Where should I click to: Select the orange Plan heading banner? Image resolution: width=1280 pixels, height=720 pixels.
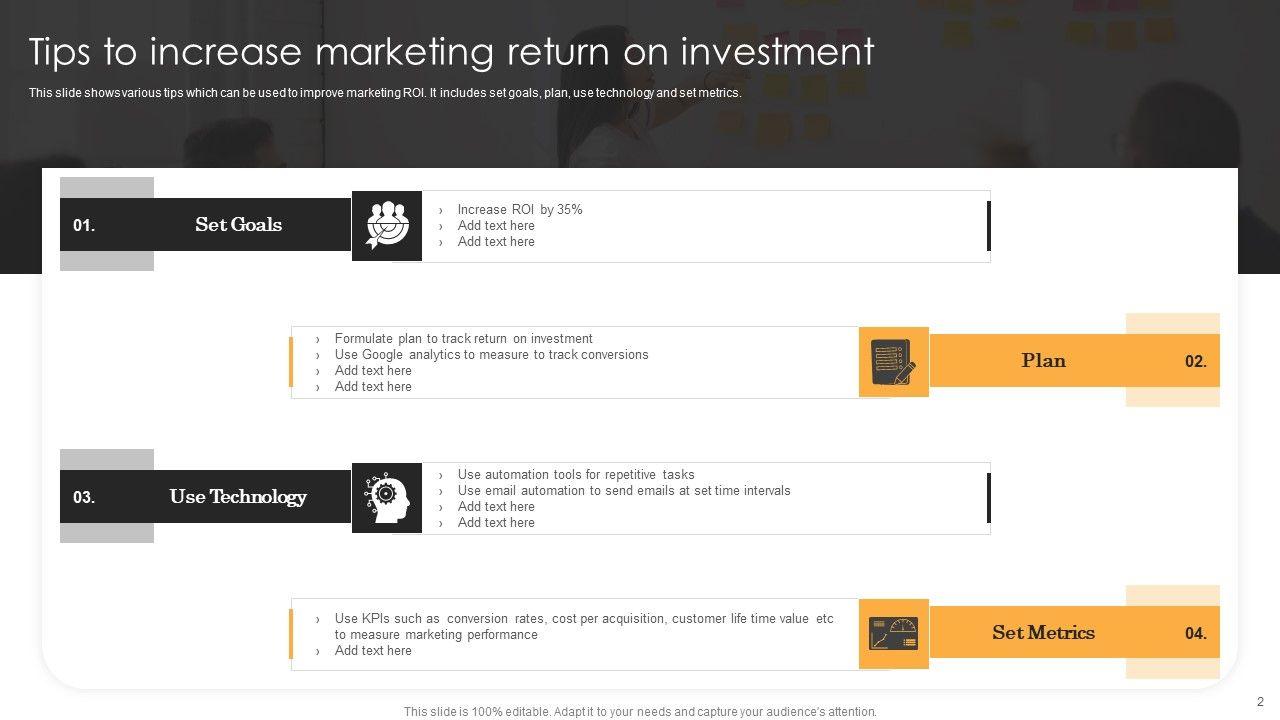1043,361
